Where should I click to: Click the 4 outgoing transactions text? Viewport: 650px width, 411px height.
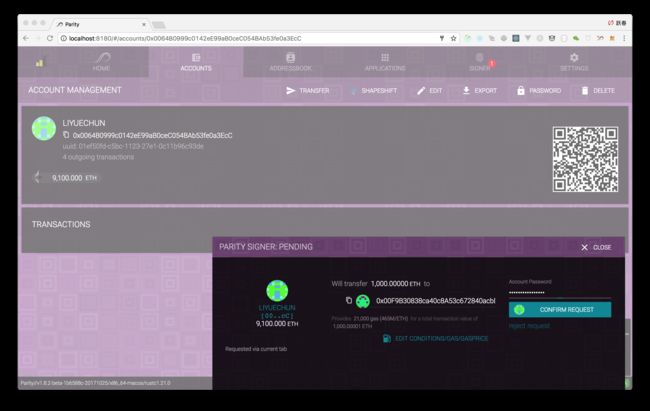coord(98,157)
